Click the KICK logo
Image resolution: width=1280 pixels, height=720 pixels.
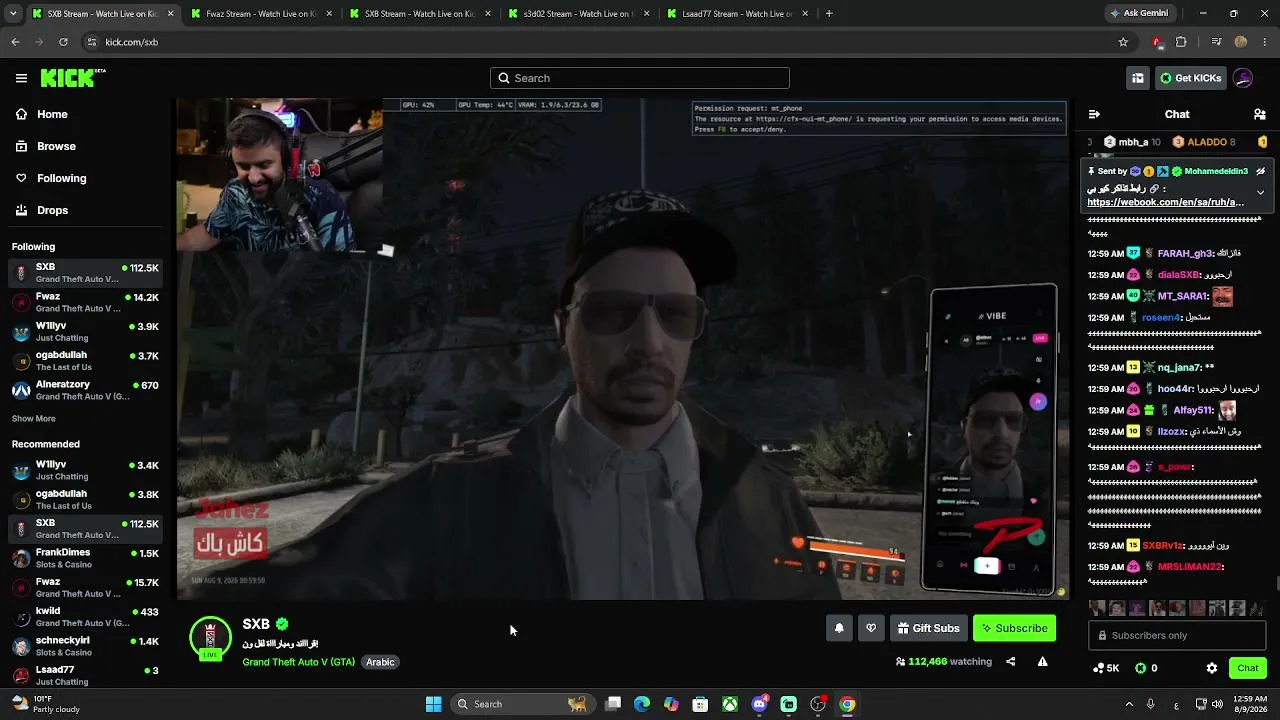click(73, 78)
